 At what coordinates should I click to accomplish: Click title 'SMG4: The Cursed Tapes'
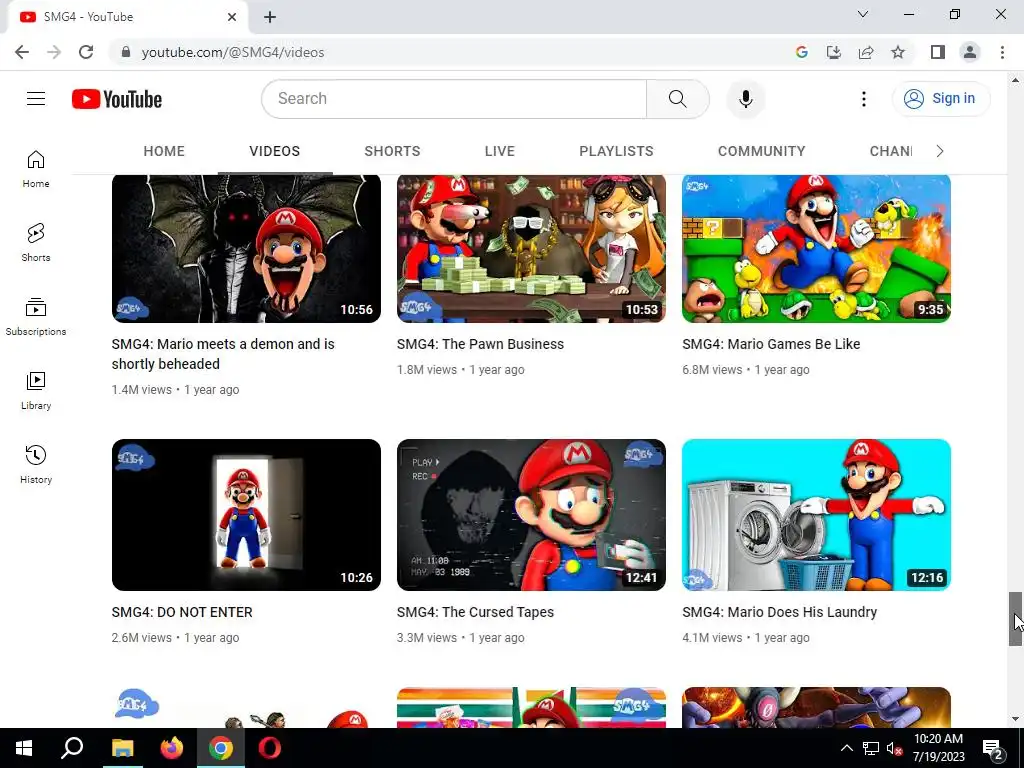475,613
